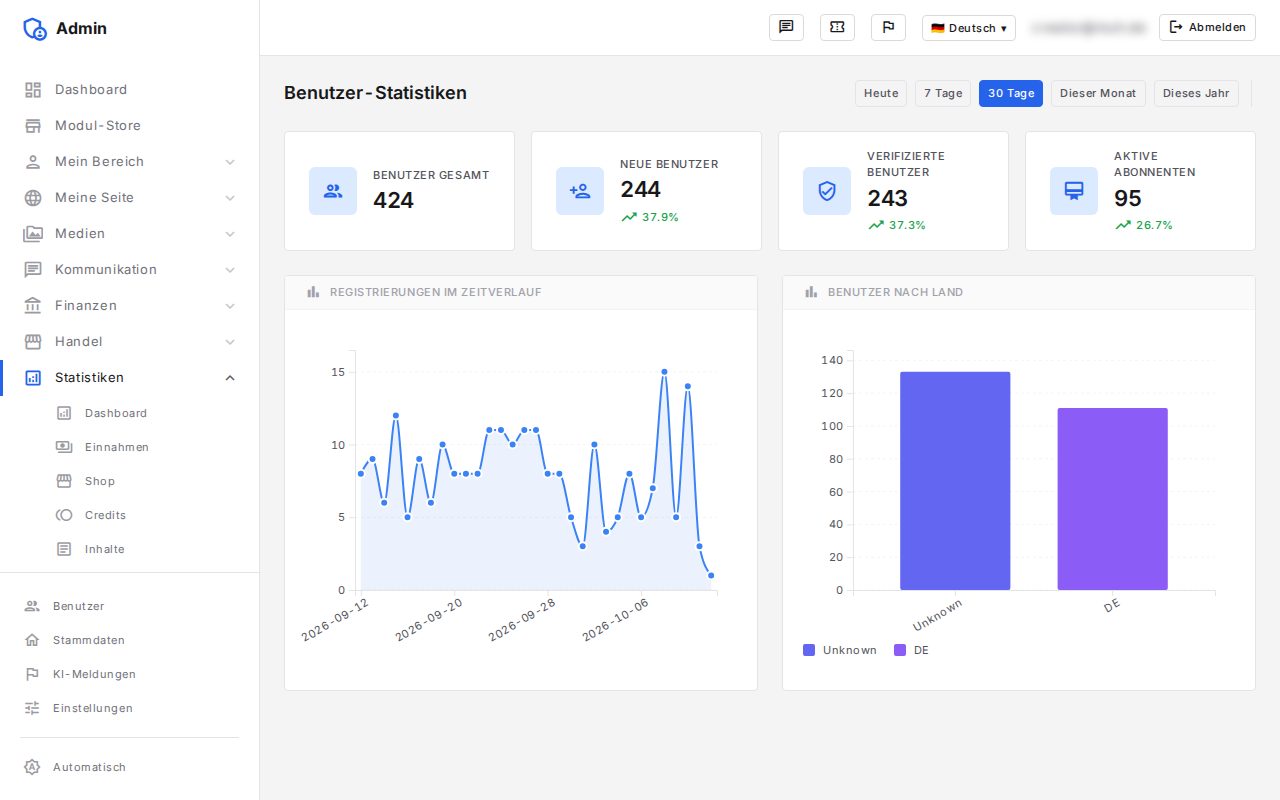Image resolution: width=1280 pixels, height=800 pixels.
Task: Click the Einnahmen money icon
Action: 64,447
